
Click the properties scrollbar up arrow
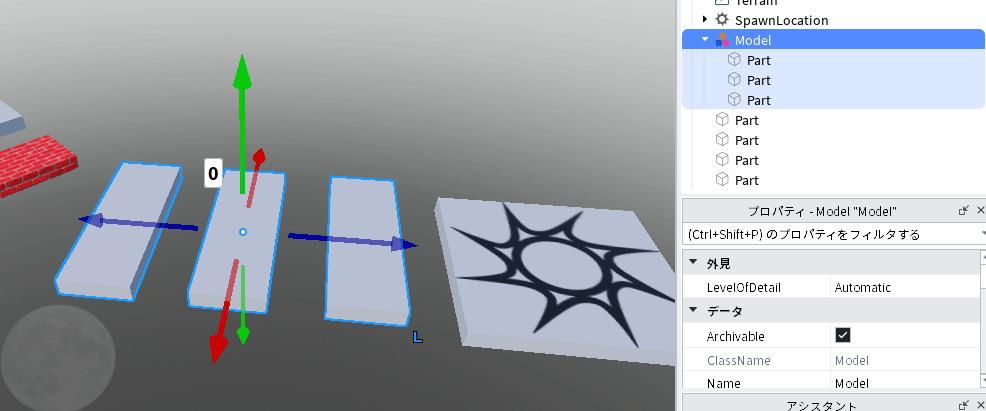click(983, 256)
